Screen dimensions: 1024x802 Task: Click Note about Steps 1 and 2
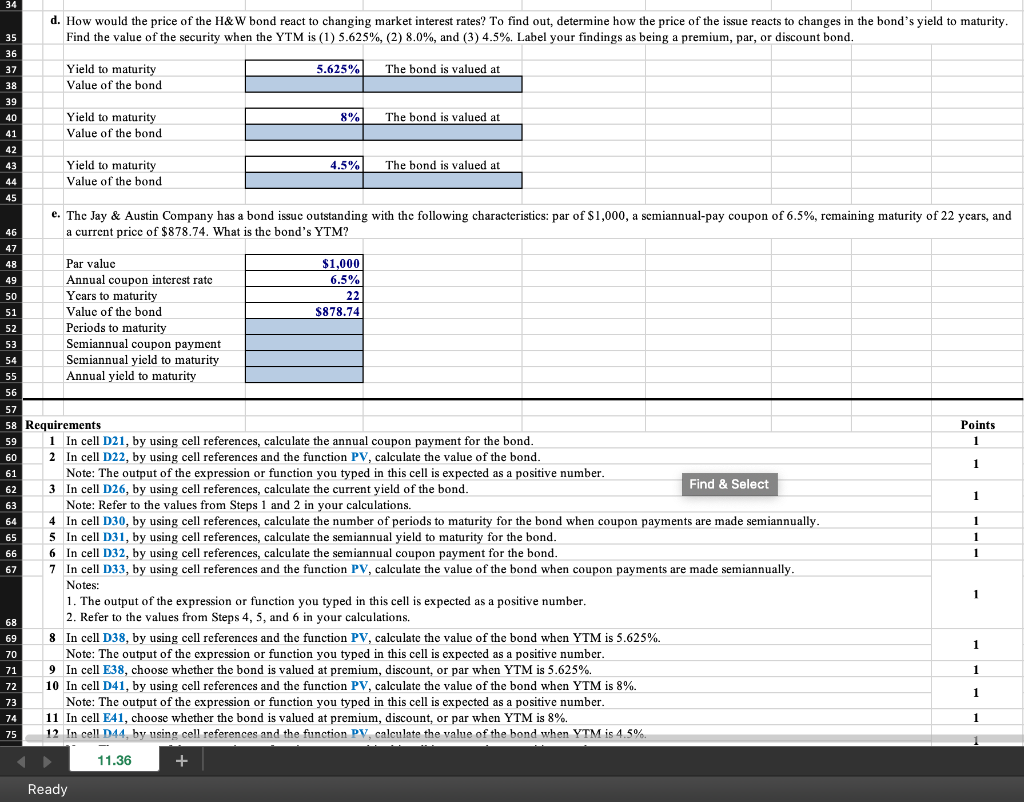coord(238,505)
